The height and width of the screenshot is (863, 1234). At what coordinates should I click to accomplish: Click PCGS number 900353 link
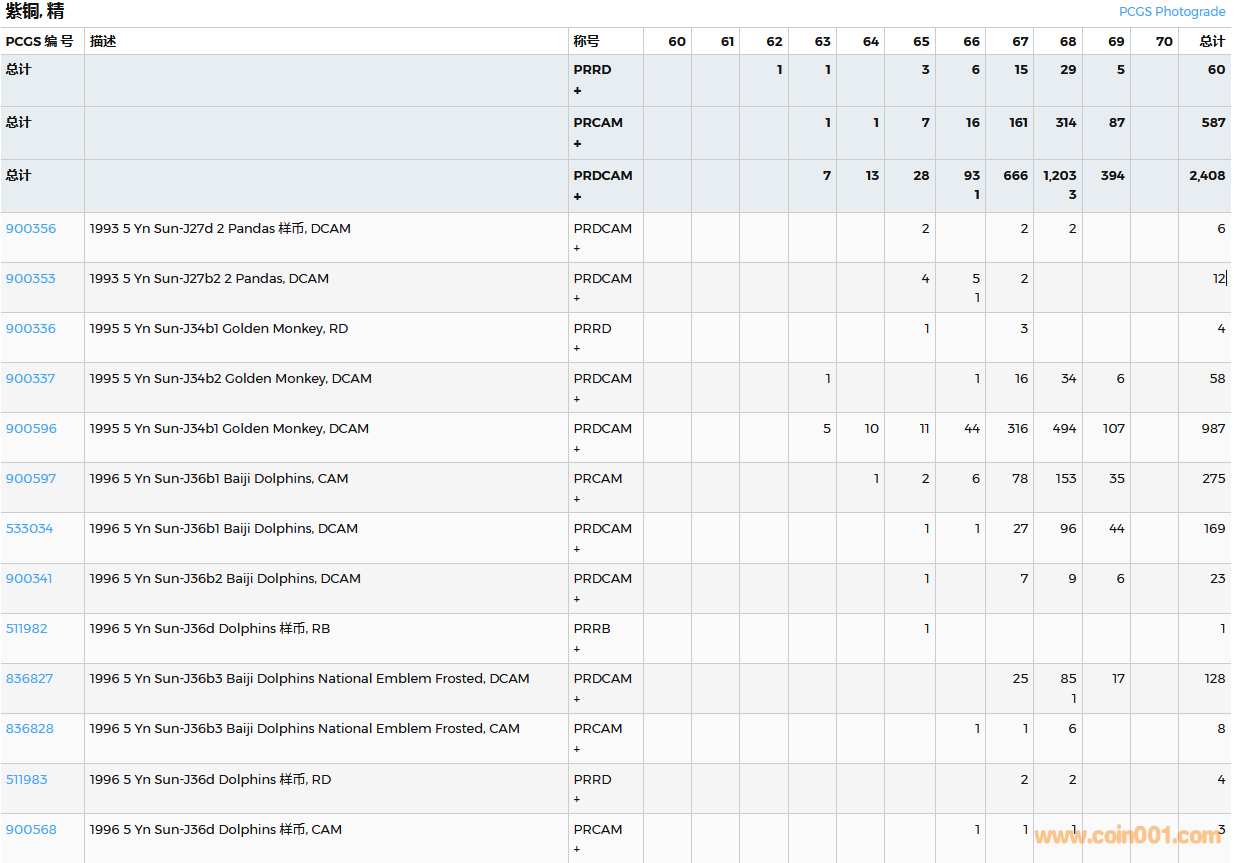coord(31,279)
